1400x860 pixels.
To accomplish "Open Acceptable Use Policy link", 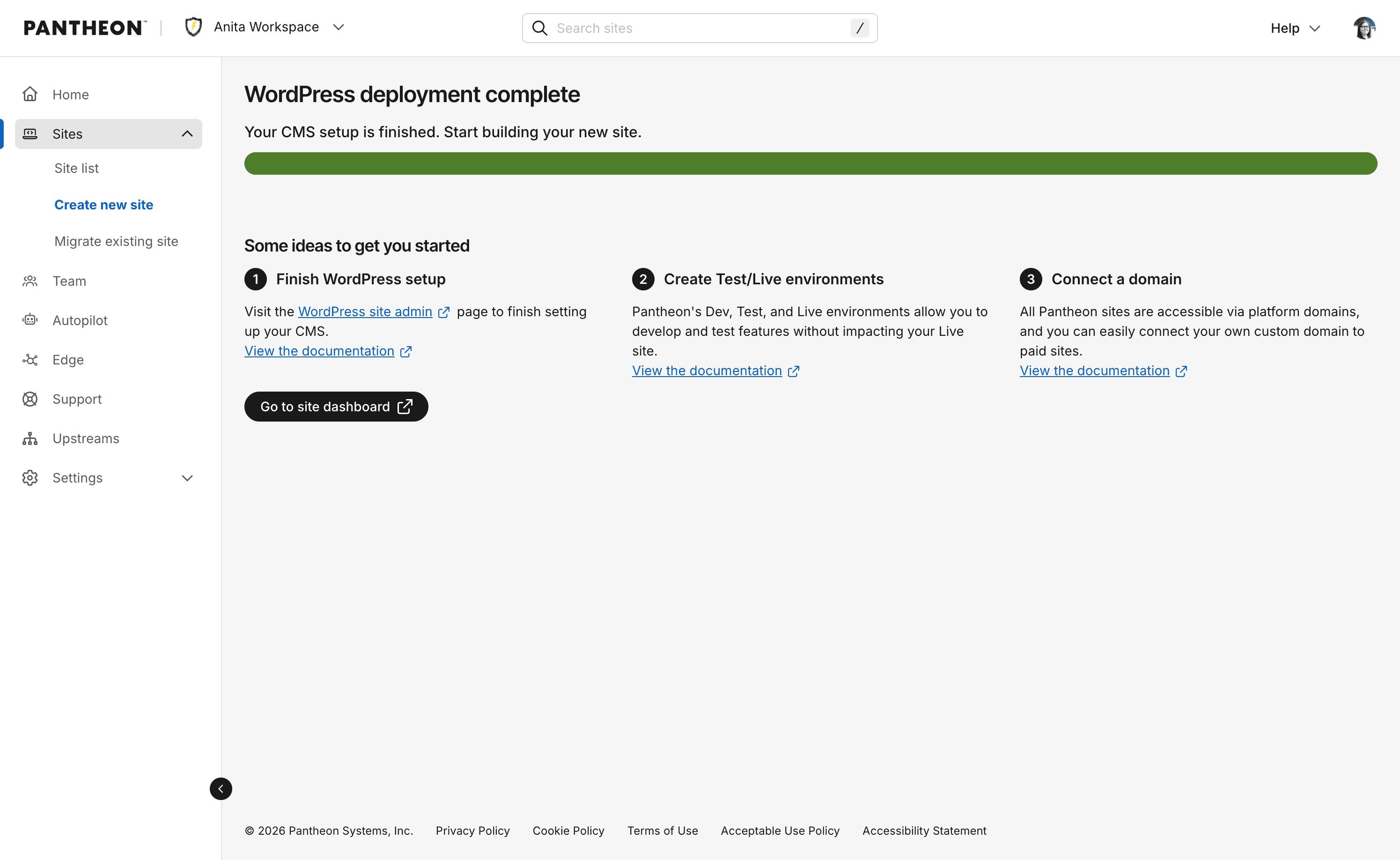I will pyautogui.click(x=780, y=831).
